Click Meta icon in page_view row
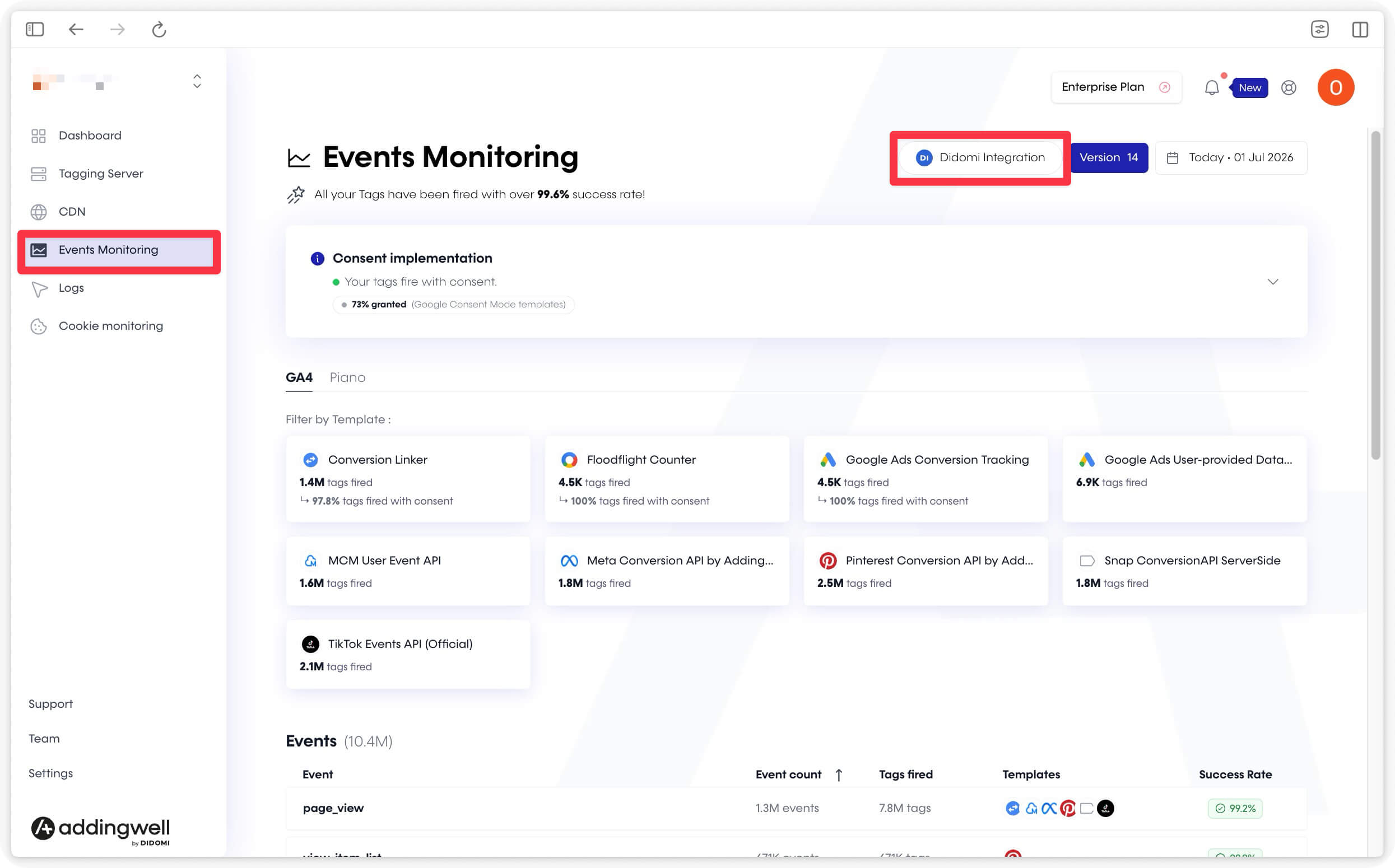The width and height of the screenshot is (1395, 868). [1049, 808]
